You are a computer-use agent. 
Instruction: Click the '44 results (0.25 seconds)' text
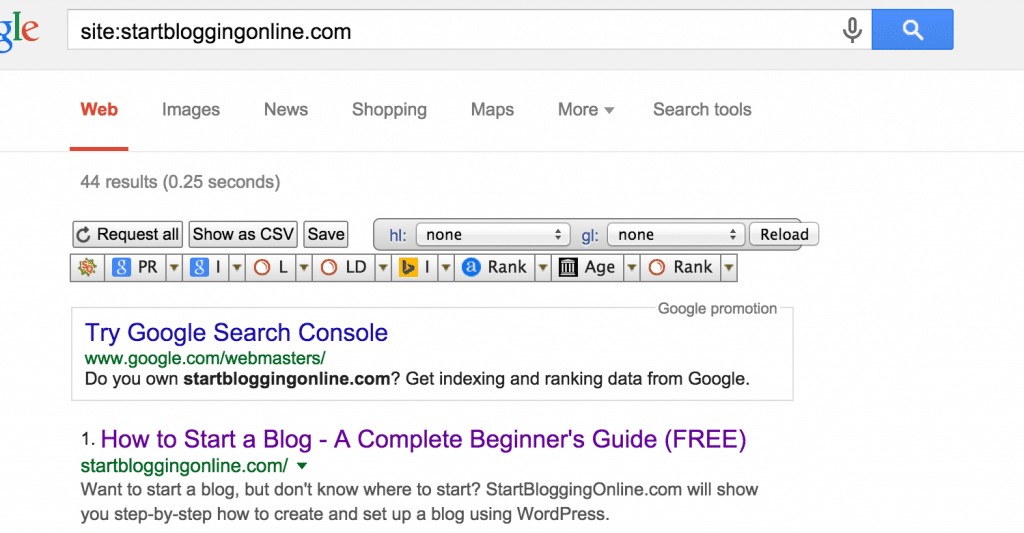[180, 182]
